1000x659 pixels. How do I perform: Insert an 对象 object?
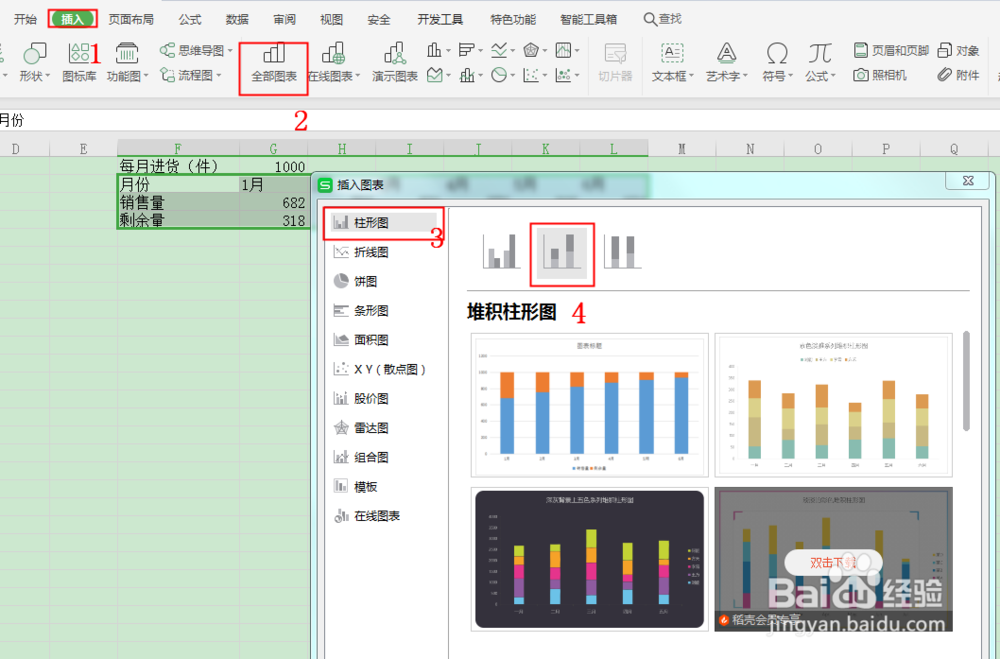click(959, 50)
